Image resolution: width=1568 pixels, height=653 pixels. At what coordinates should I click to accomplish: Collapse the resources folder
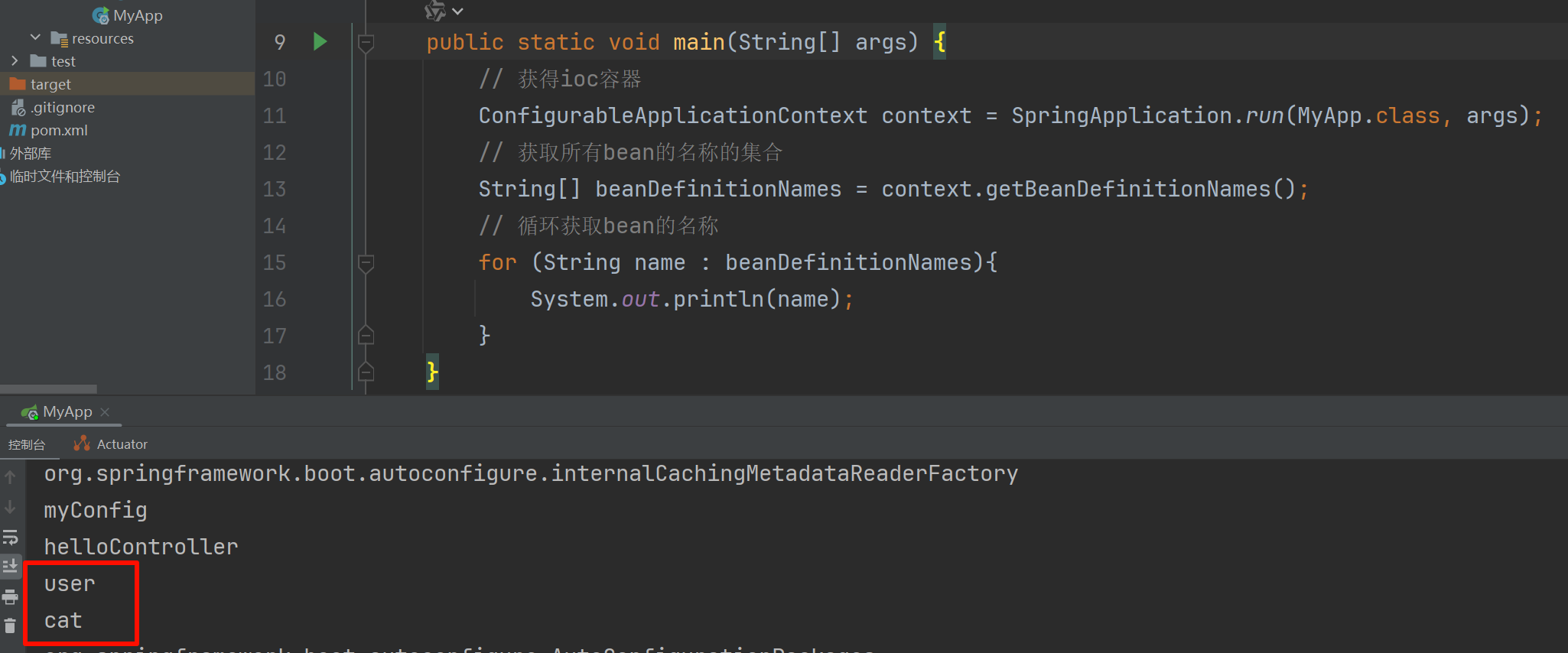coord(35,37)
